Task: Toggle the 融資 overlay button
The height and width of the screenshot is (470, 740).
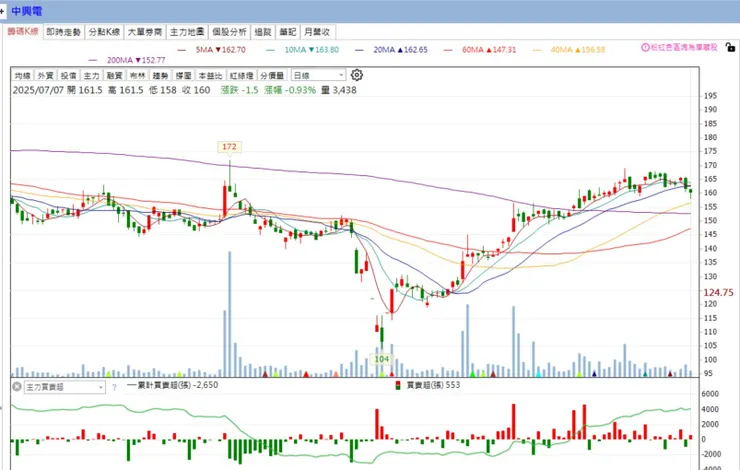Action: pyautogui.click(x=114, y=76)
